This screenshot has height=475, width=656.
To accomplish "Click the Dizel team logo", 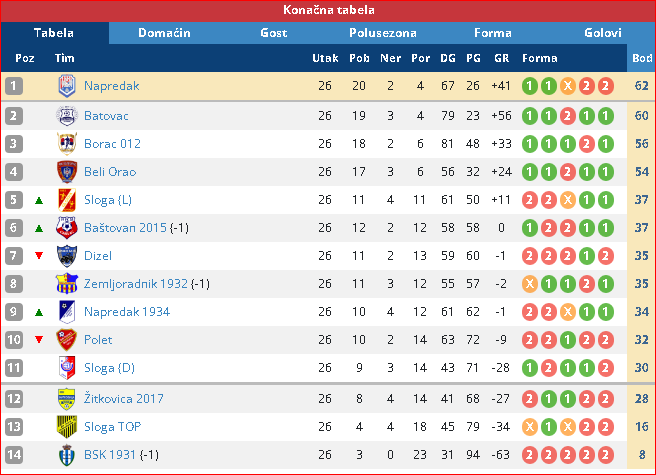I will (x=67, y=256).
